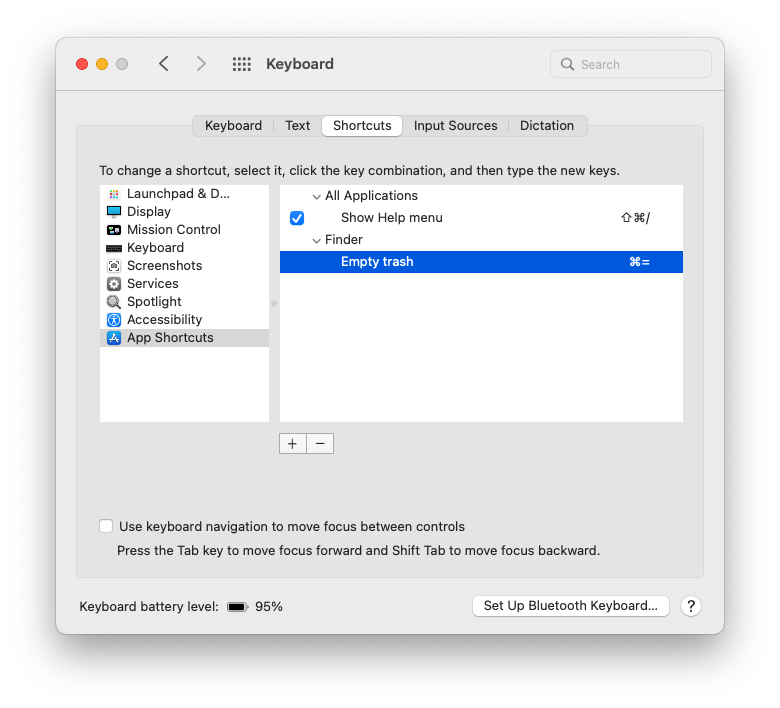The height and width of the screenshot is (708, 780).
Task: Click the Display monitor icon
Action: click(114, 212)
